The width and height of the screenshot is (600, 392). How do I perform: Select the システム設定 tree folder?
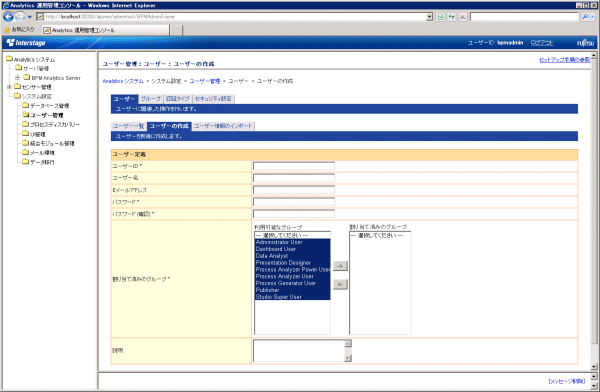33,96
